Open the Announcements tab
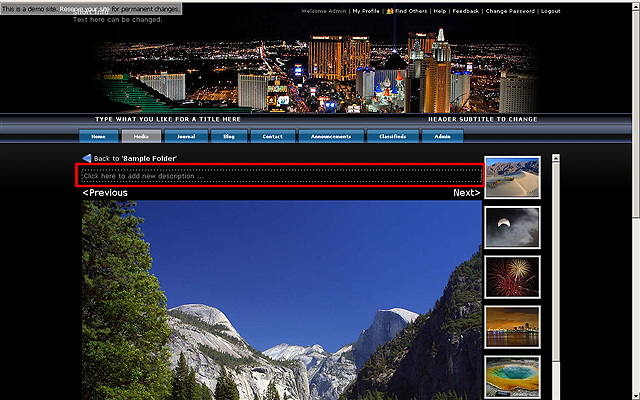This screenshot has height=400, width=640. tap(330, 136)
